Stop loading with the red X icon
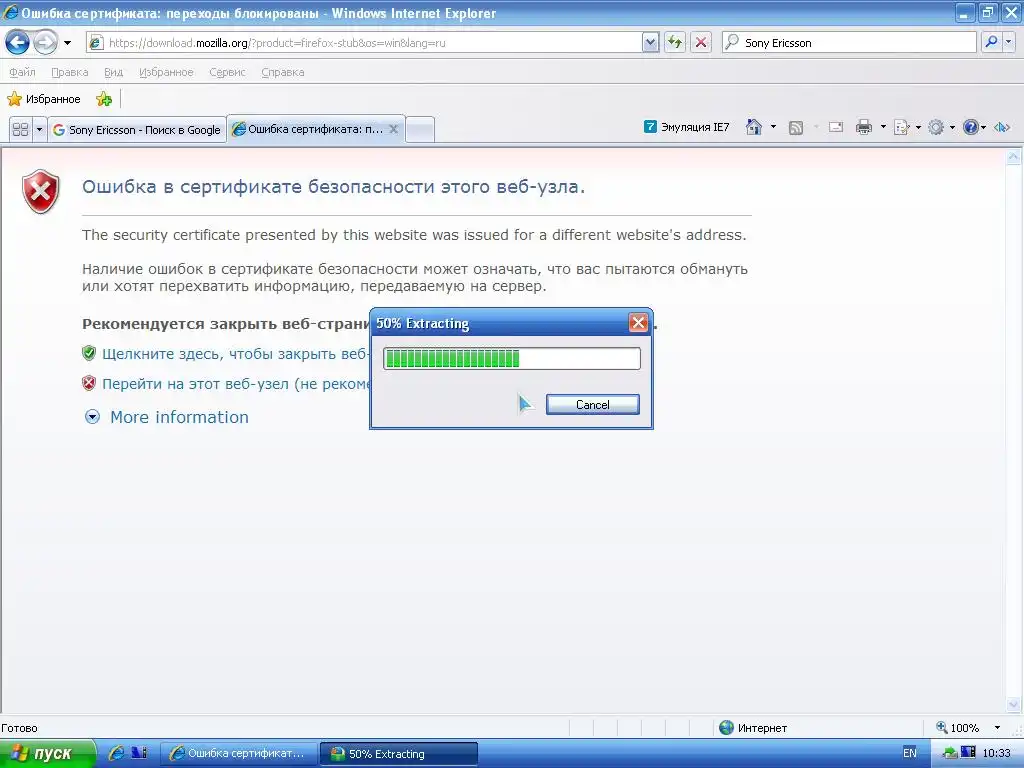This screenshot has height=768, width=1024. tap(701, 43)
